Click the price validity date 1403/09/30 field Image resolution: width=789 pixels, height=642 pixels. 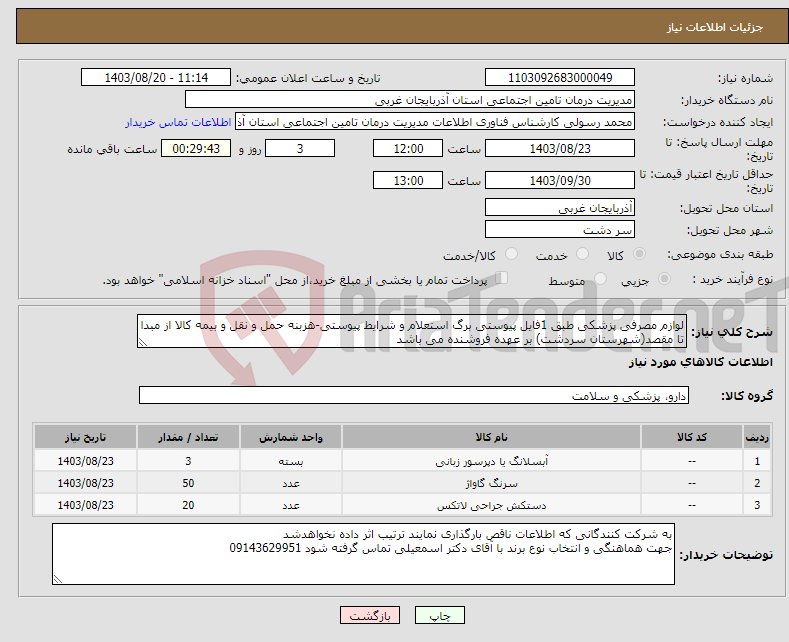click(x=560, y=180)
